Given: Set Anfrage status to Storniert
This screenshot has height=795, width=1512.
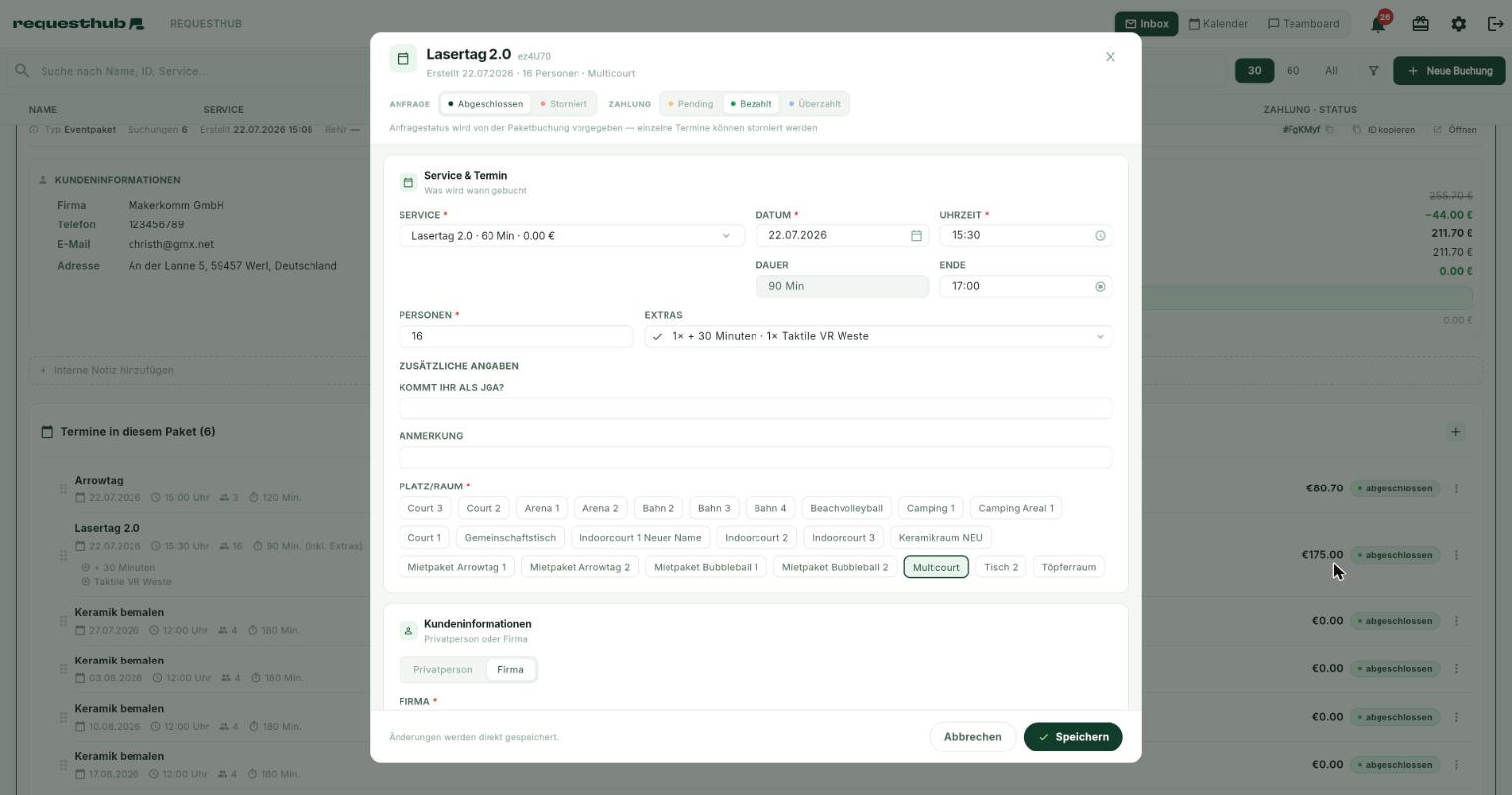Looking at the screenshot, I should point(563,104).
